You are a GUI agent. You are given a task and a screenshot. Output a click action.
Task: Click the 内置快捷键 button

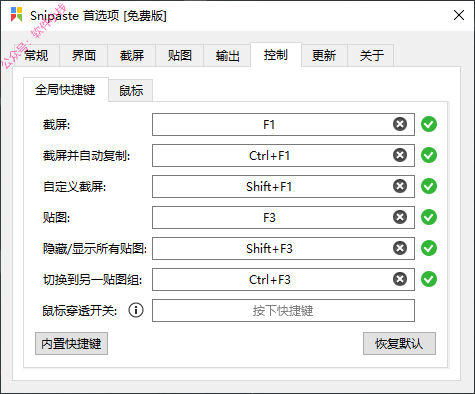click(71, 344)
